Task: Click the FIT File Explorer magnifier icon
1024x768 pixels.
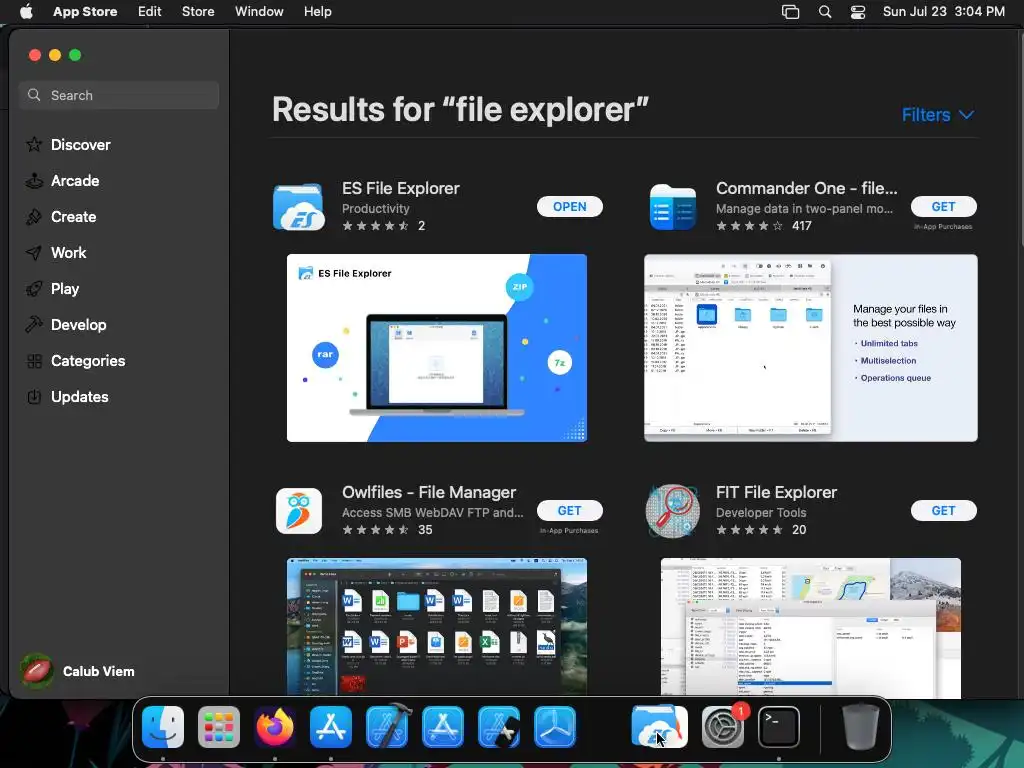Action: pyautogui.click(x=673, y=511)
